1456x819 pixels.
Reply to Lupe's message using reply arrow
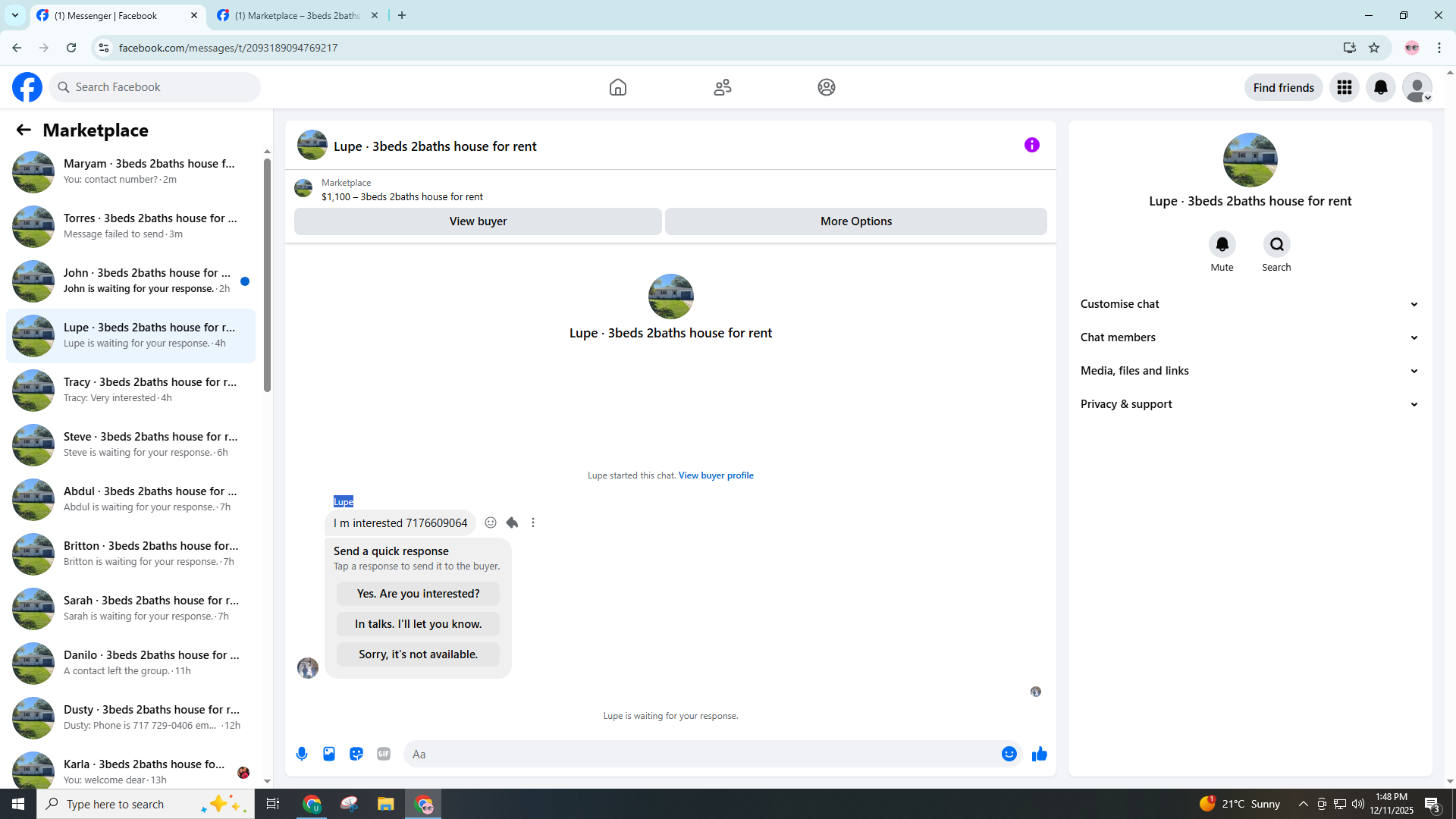point(512,522)
